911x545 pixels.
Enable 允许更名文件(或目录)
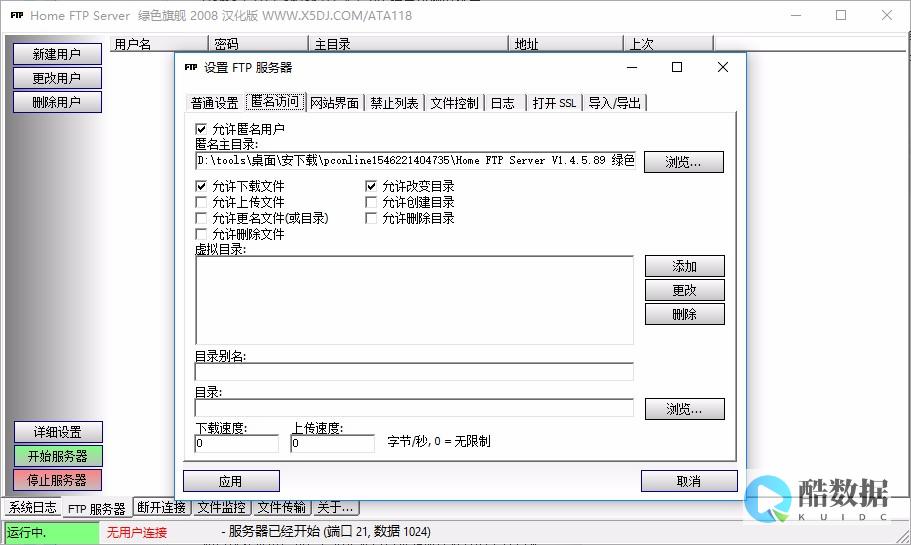click(x=201, y=218)
